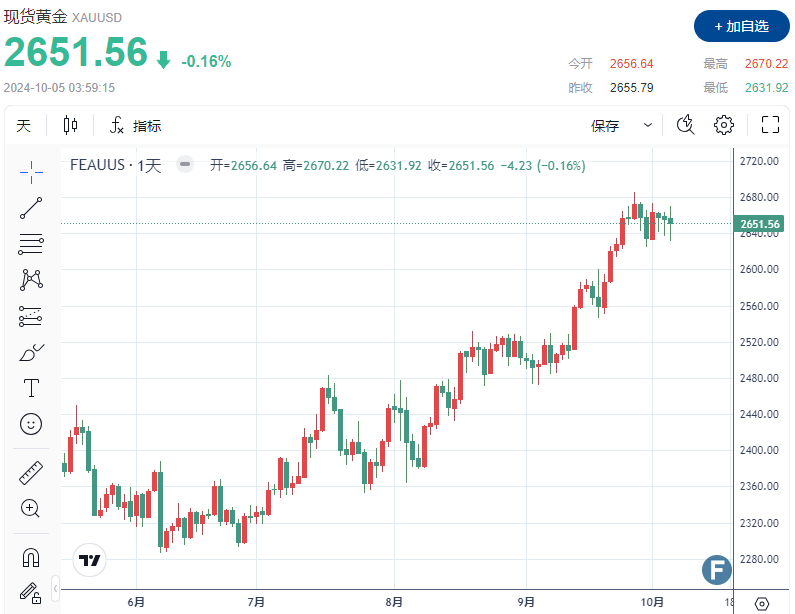795x614 pixels.
Task: Click the 8月 label on time axis
Action: pyautogui.click(x=394, y=602)
